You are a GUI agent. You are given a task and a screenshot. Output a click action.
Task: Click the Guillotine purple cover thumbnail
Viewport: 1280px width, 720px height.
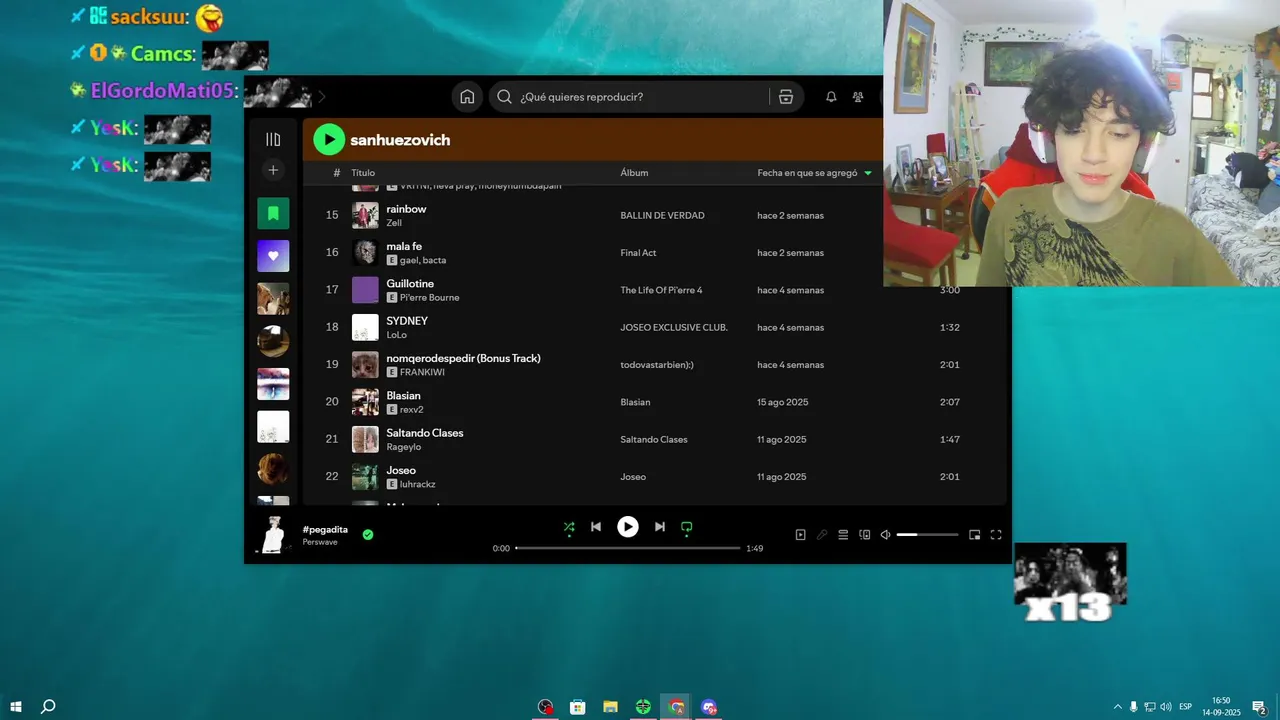(x=365, y=290)
